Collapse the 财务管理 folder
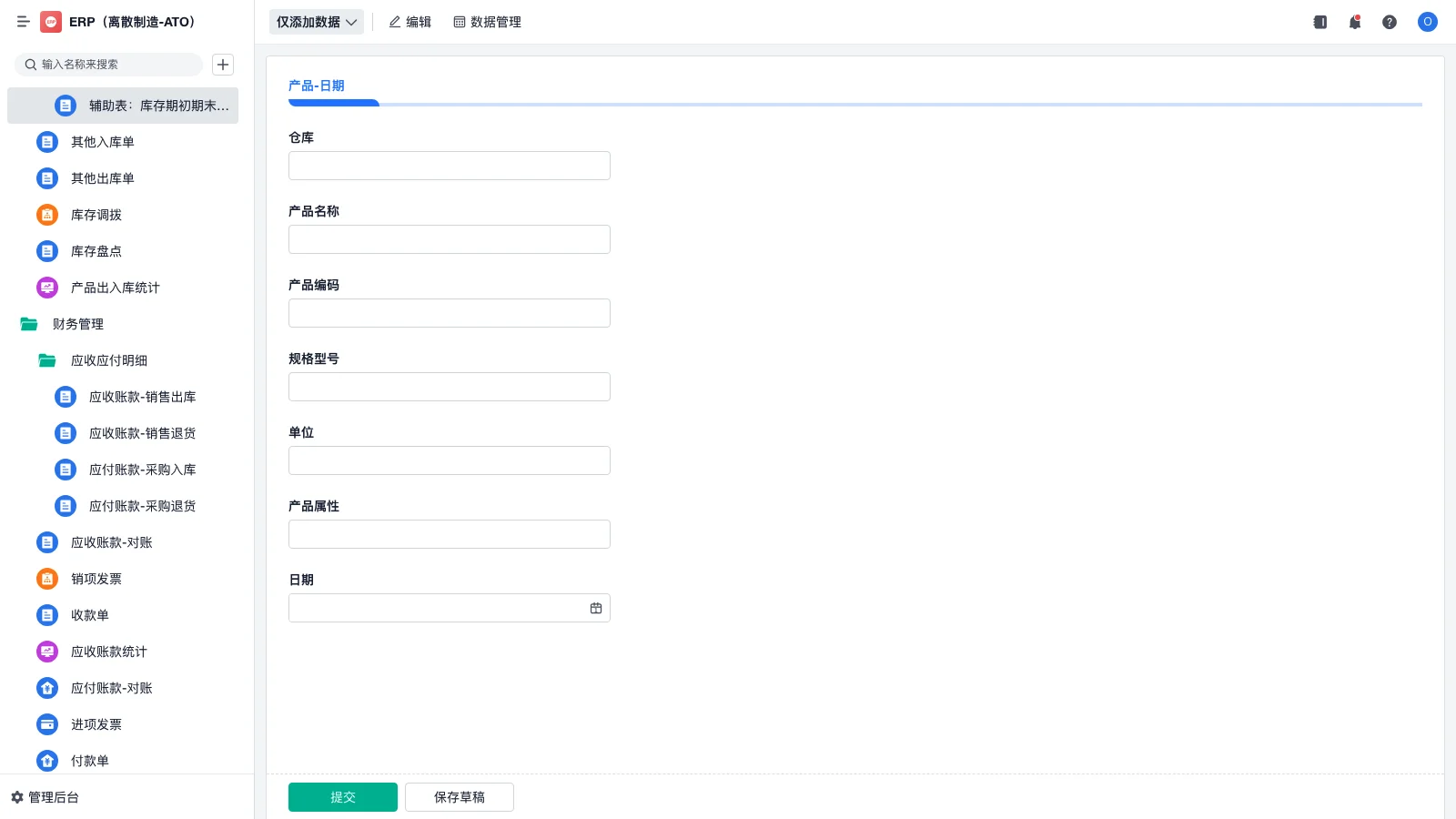Viewport: 1456px width, 819px height. coord(29,324)
